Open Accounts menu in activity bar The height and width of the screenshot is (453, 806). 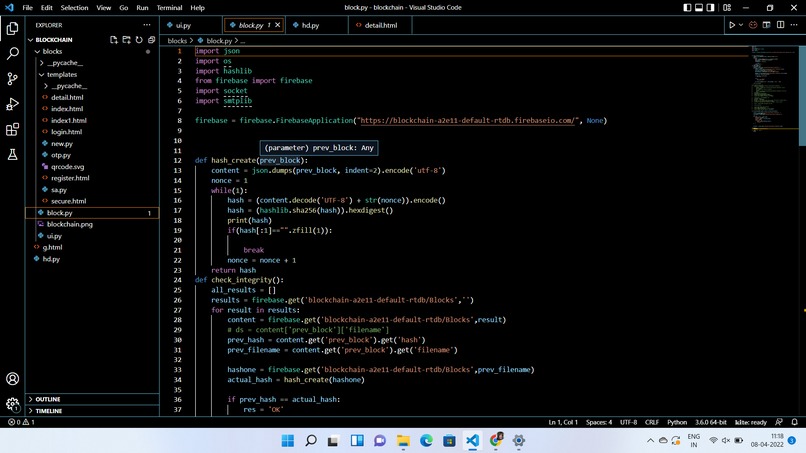[12, 379]
